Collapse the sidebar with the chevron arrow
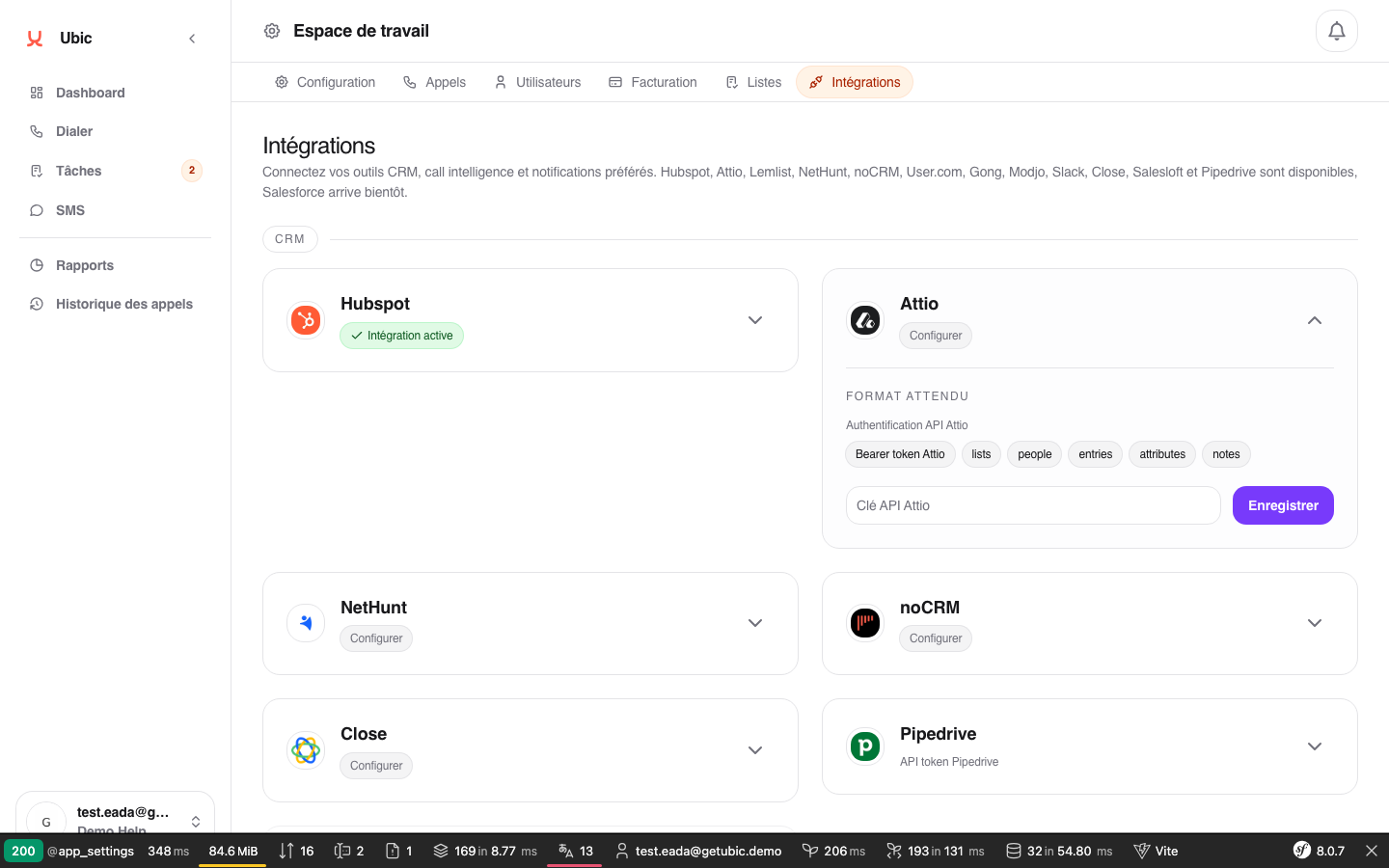This screenshot has height=868, width=1389. pyautogui.click(x=192, y=39)
